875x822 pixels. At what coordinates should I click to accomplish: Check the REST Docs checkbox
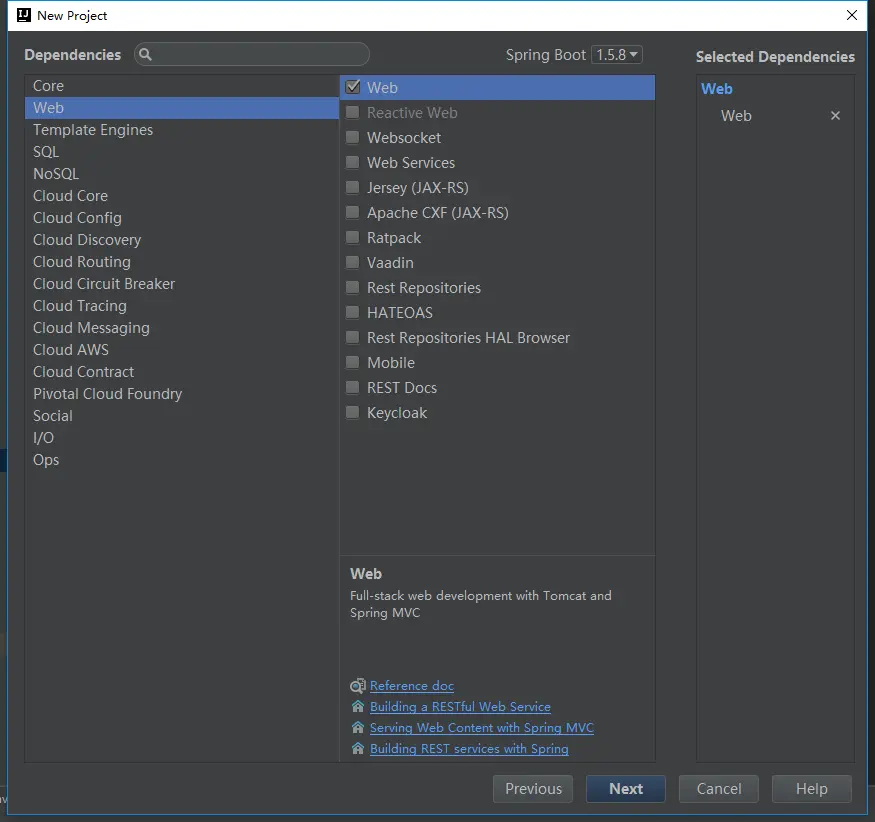pos(353,387)
